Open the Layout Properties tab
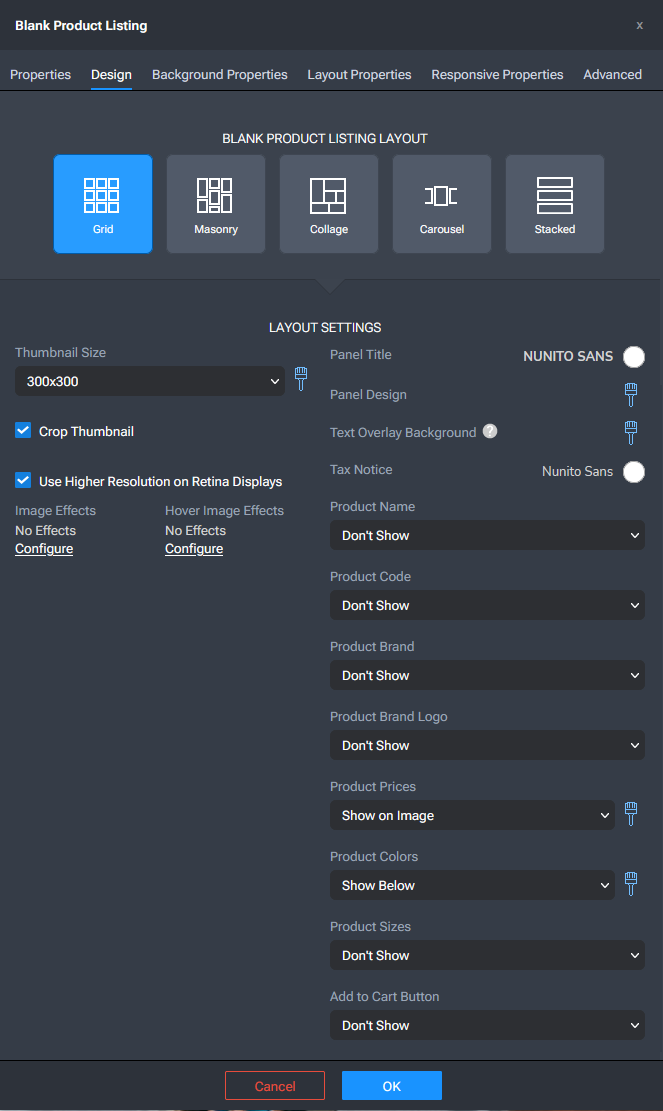The image size is (663, 1111). (x=359, y=74)
